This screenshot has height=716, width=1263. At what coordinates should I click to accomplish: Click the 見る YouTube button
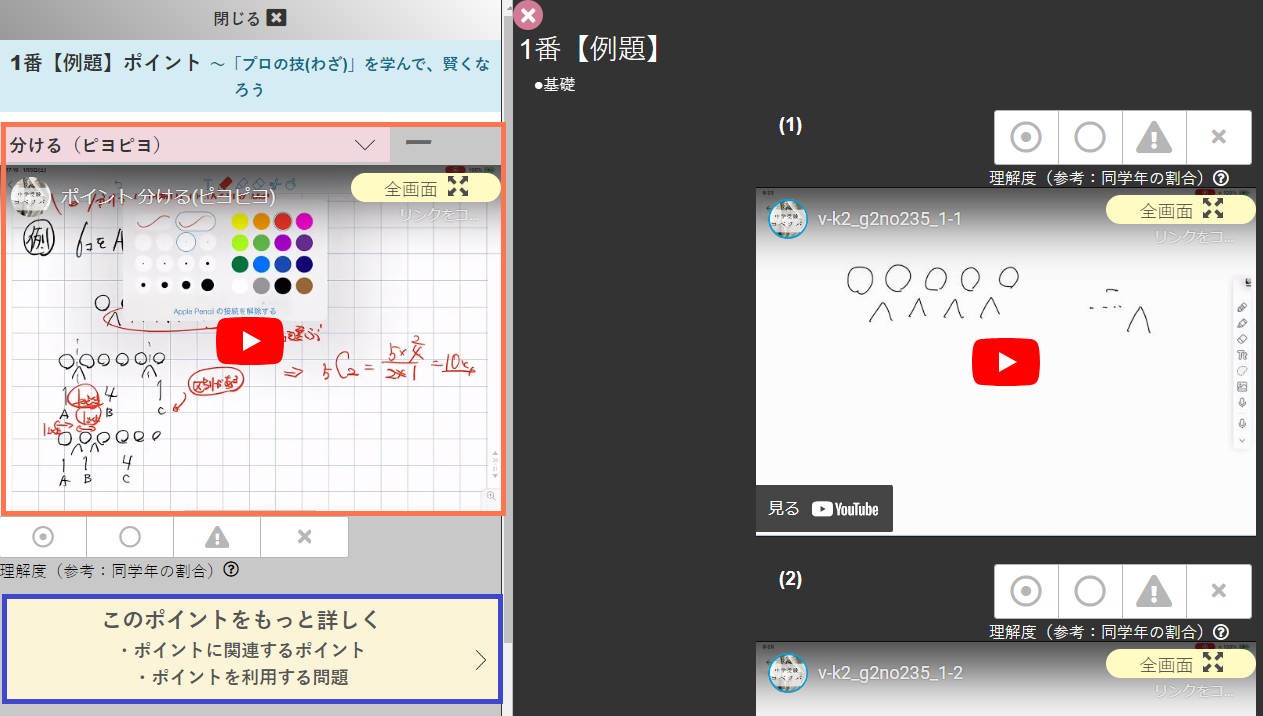[x=824, y=508]
